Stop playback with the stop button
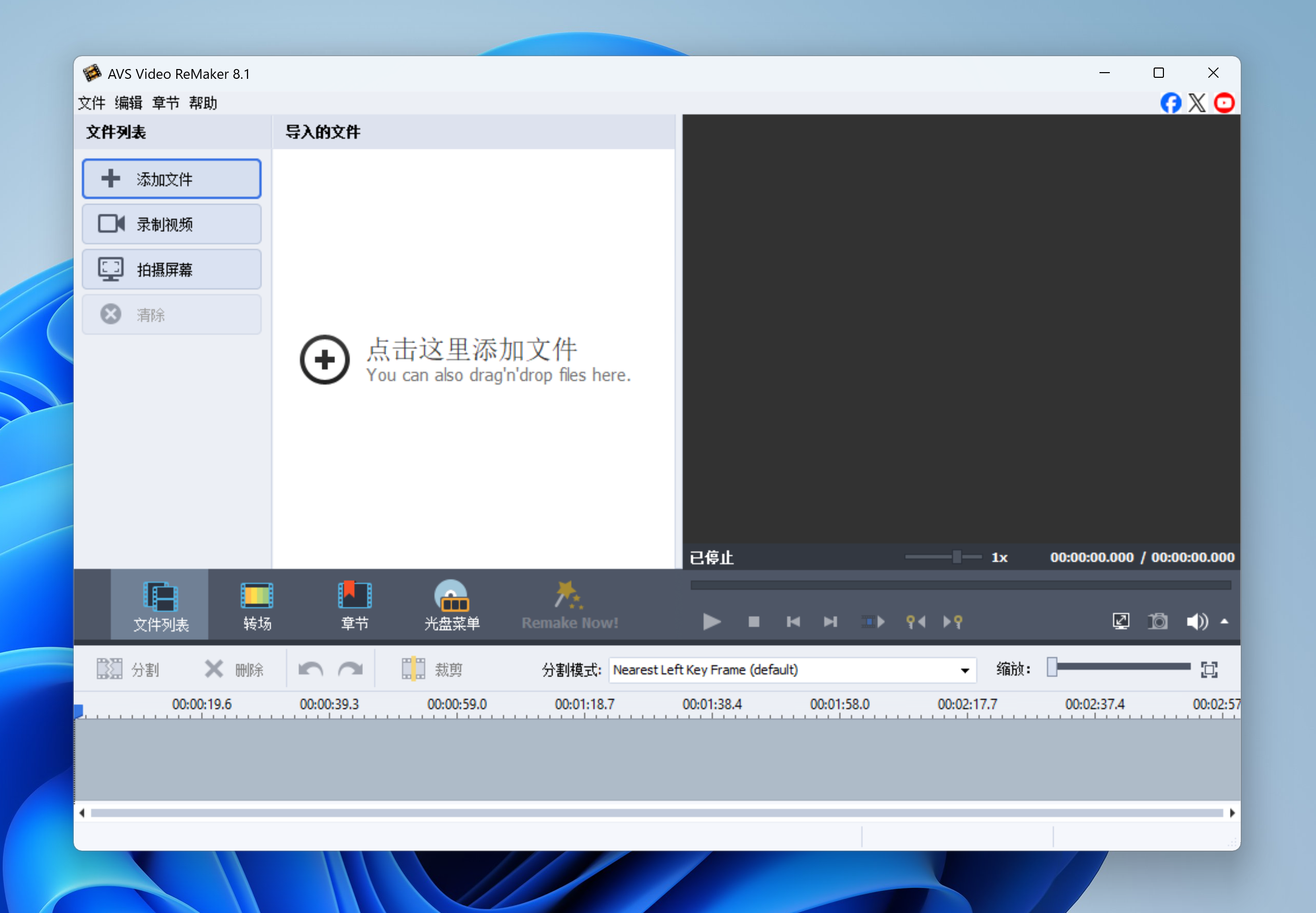1316x913 pixels. [754, 621]
